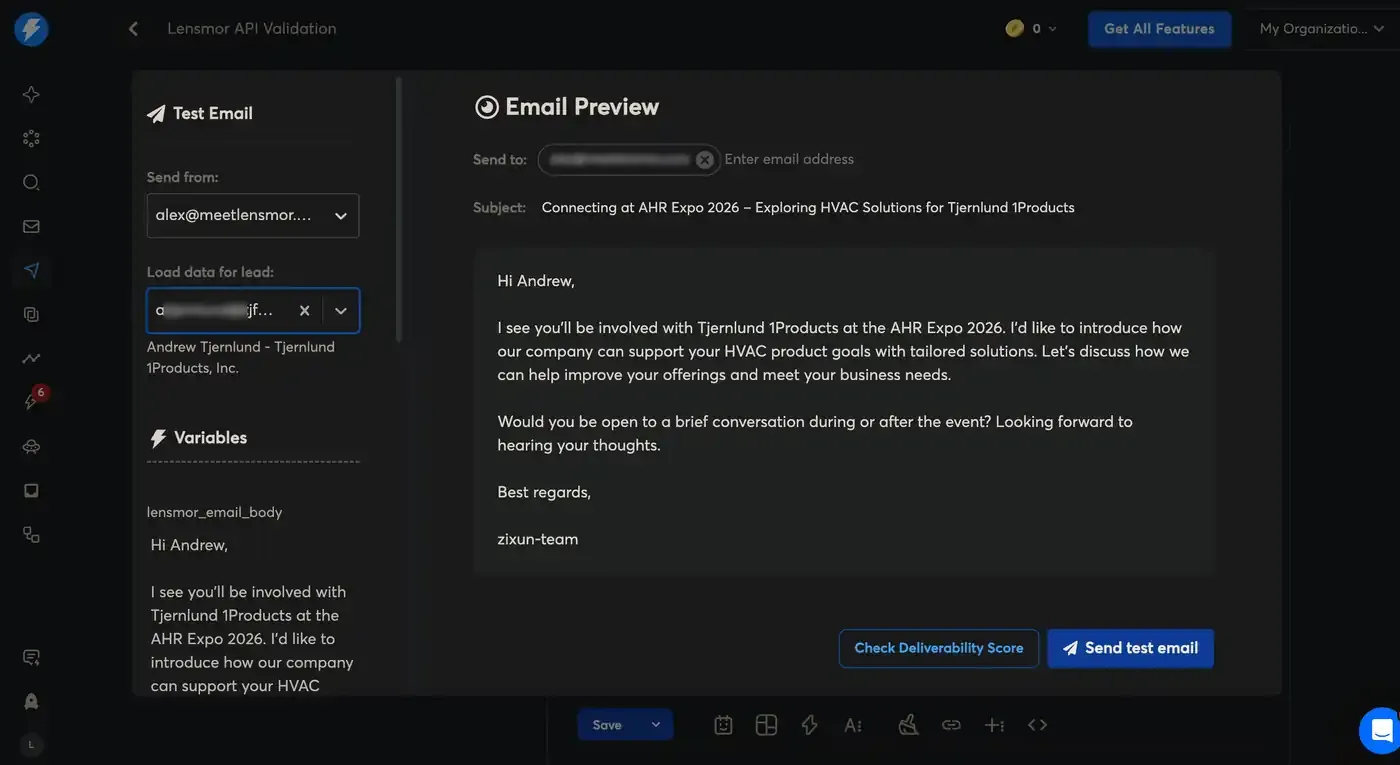Click 'Hi Andrew,' in the email preview

pos(536,281)
